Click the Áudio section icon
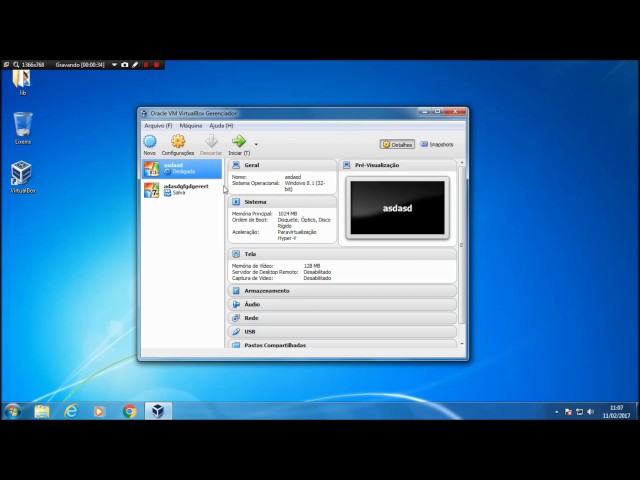 pyautogui.click(x=236, y=304)
